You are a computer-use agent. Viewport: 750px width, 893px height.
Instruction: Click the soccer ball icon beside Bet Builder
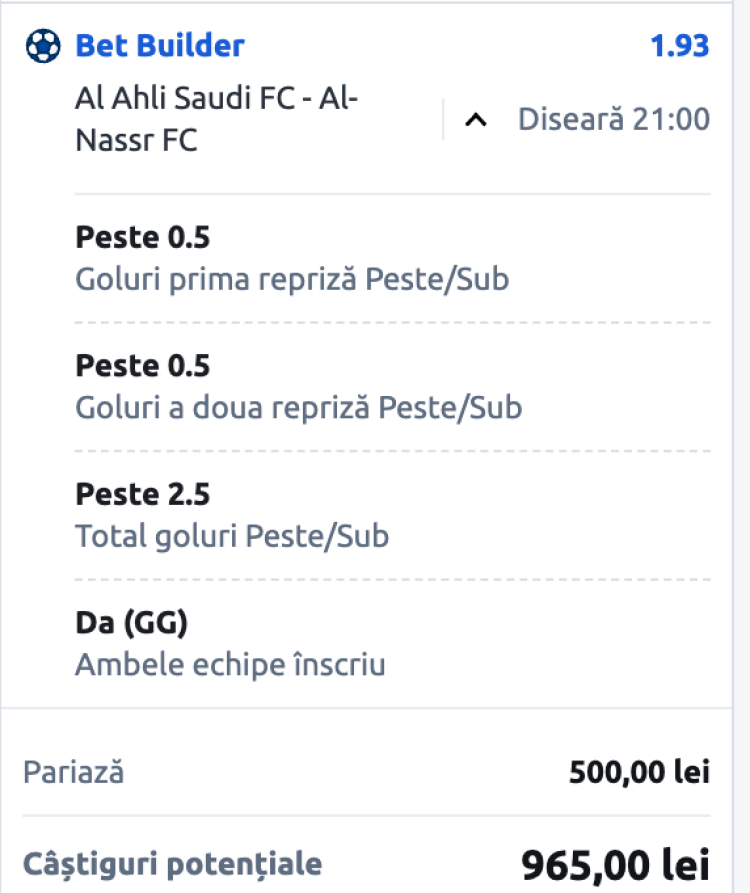(42, 46)
